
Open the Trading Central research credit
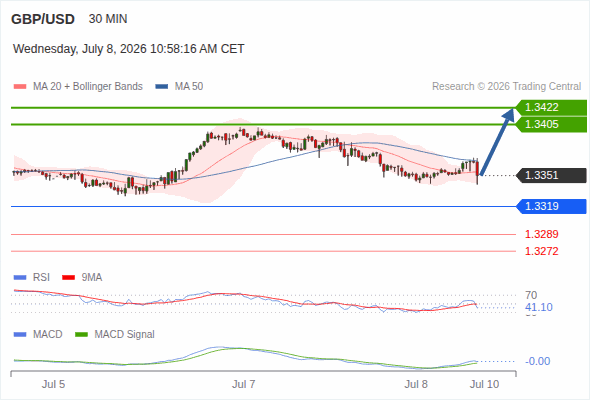(506, 87)
